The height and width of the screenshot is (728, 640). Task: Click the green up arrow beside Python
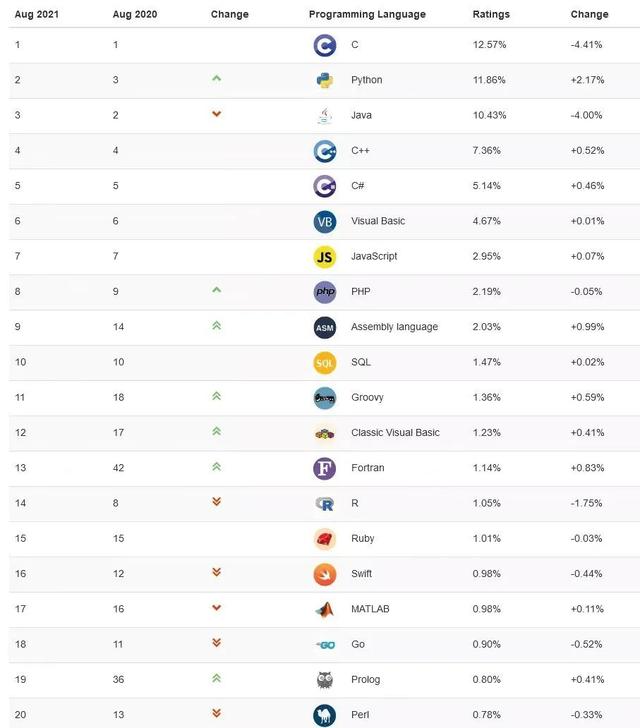216,78
